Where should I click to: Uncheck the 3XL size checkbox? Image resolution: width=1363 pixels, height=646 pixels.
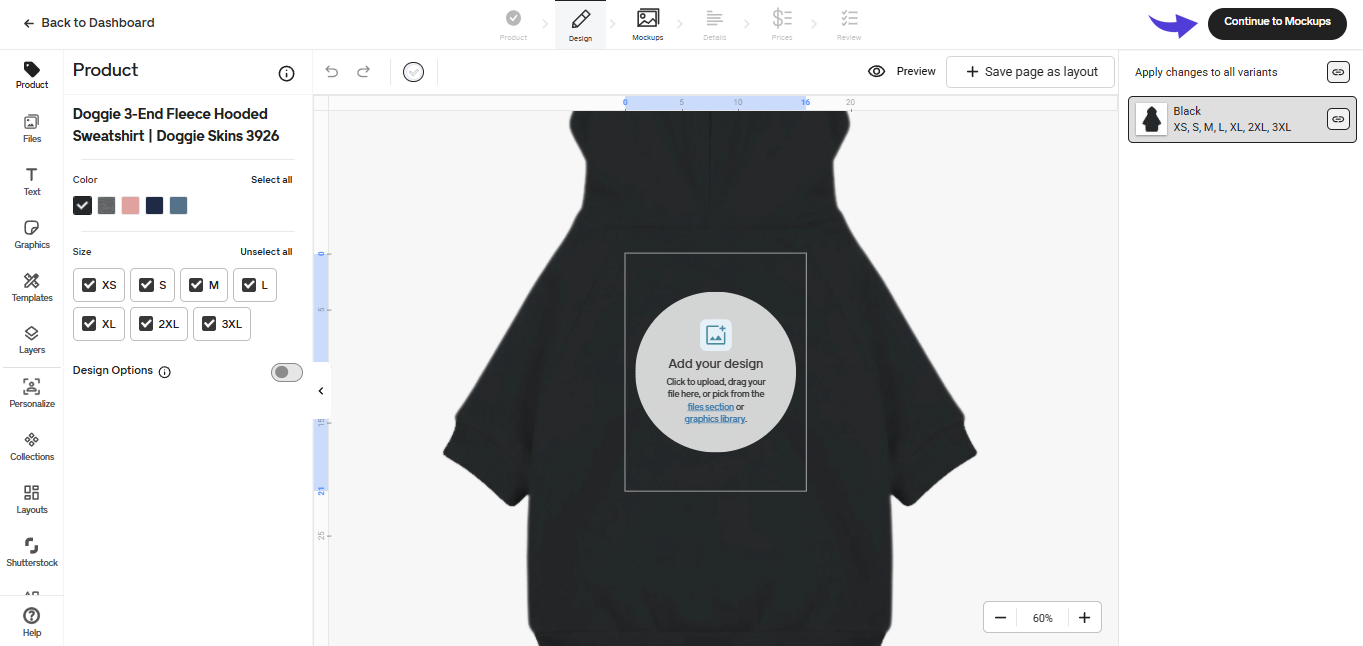[209, 324]
